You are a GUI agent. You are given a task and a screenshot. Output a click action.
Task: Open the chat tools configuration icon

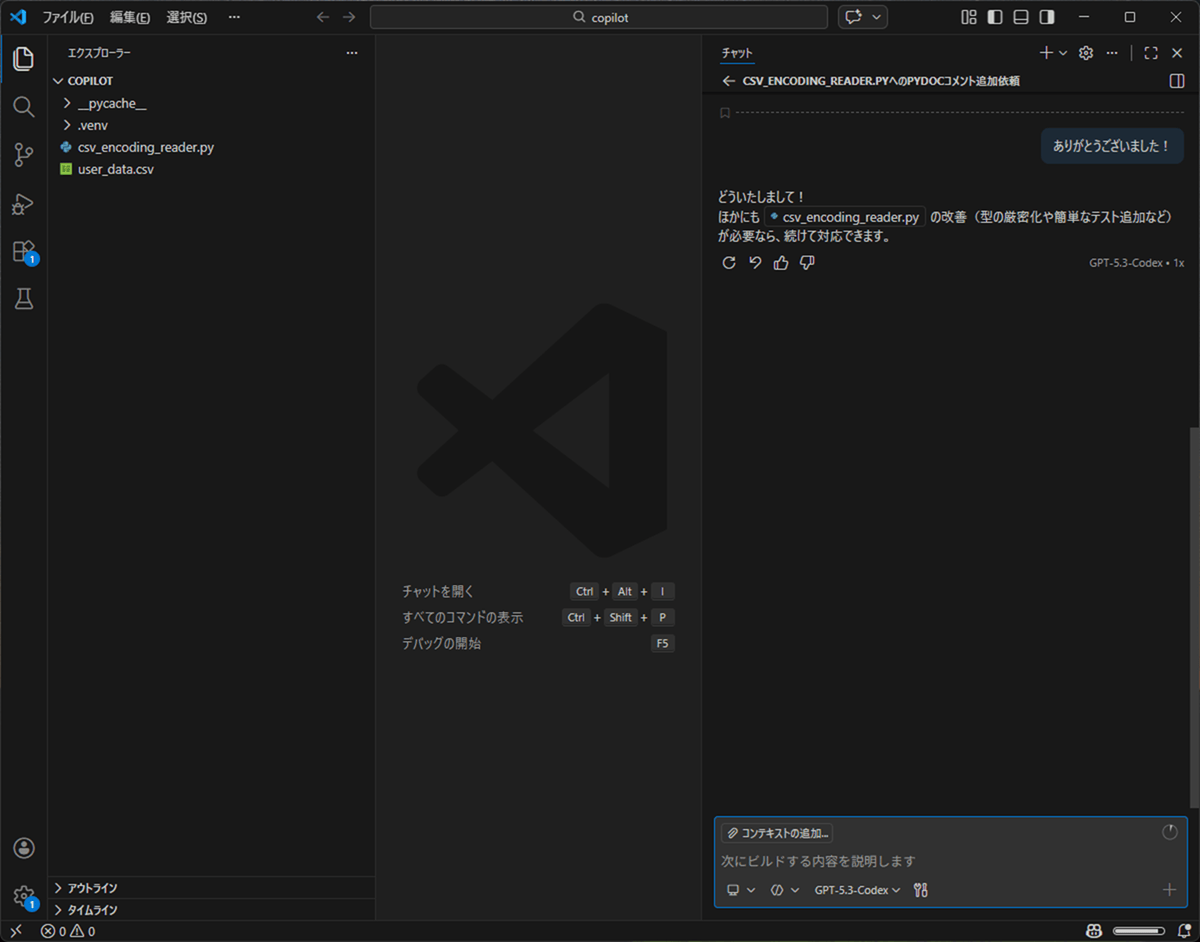coord(921,890)
